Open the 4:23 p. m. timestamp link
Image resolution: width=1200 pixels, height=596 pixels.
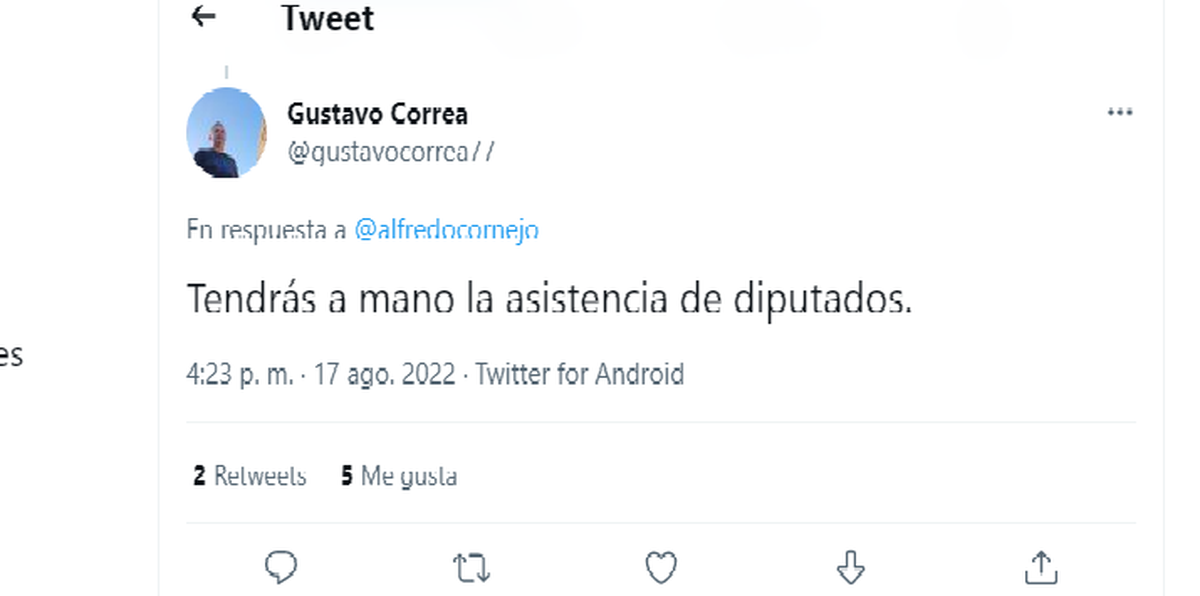(240, 375)
